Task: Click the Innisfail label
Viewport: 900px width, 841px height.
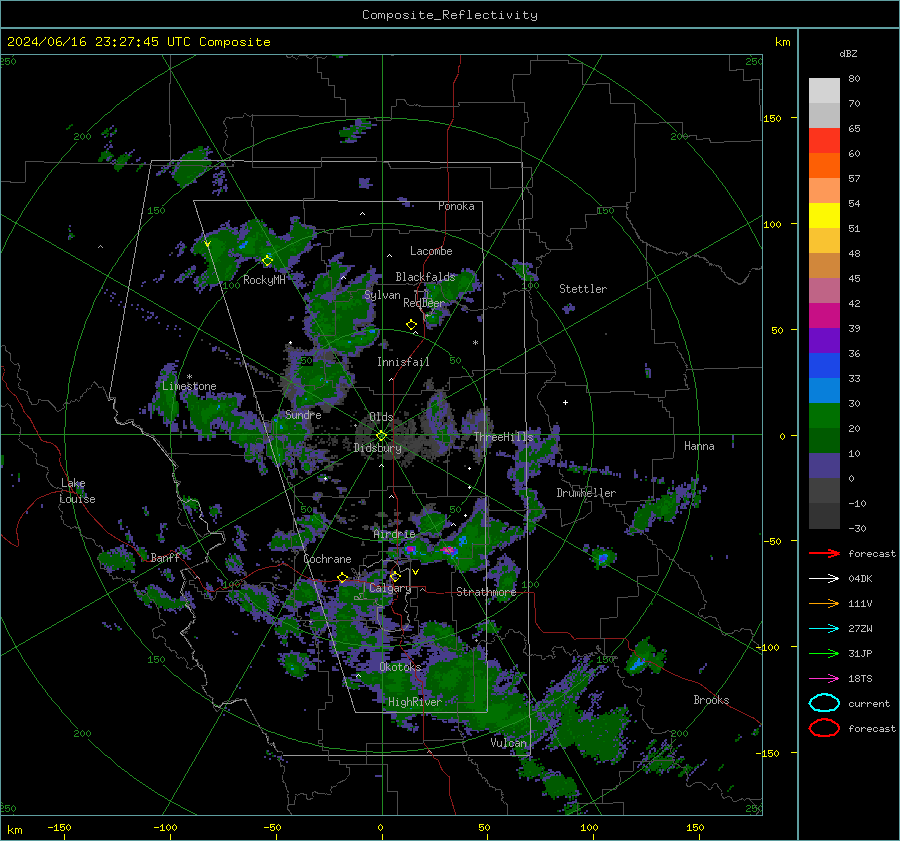Action: point(403,362)
